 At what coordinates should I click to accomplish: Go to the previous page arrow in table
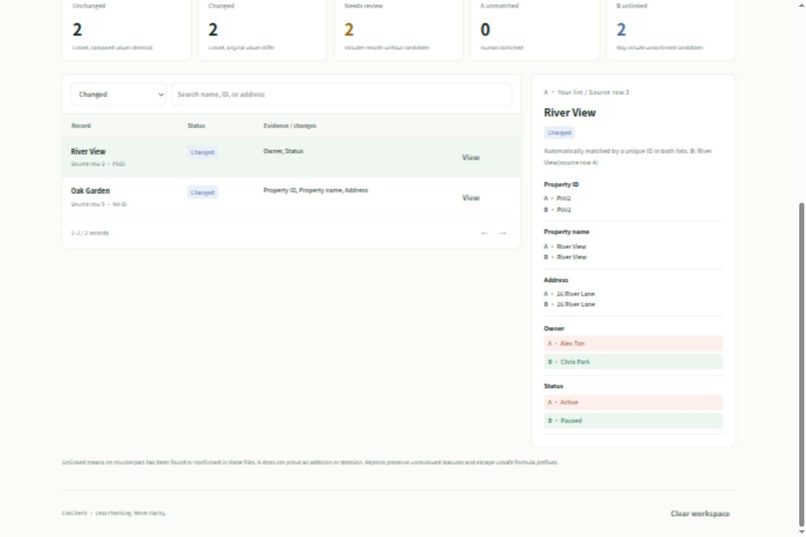(x=484, y=233)
